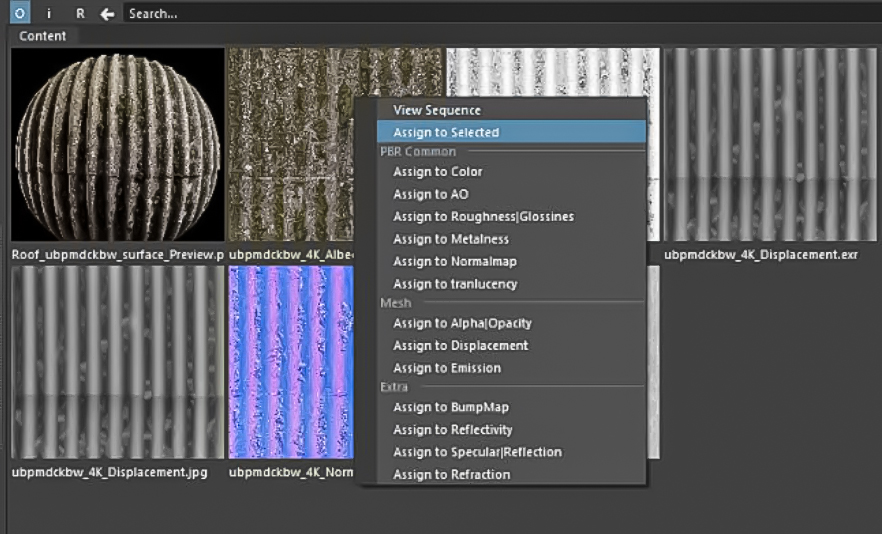This screenshot has height=534, width=882.
Task: Switch to the Content tab
Action: pyautogui.click(x=43, y=36)
